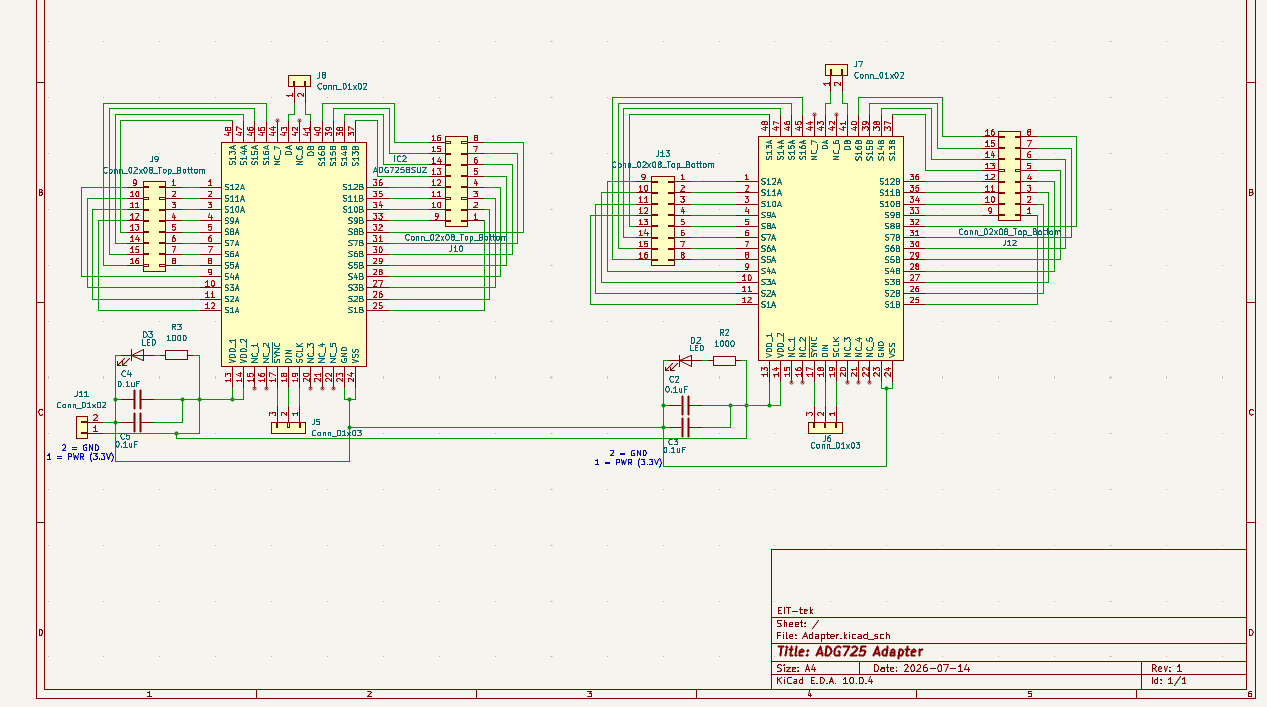Click the R3 reference label
Screen dimensions: 1267x707
point(176,326)
